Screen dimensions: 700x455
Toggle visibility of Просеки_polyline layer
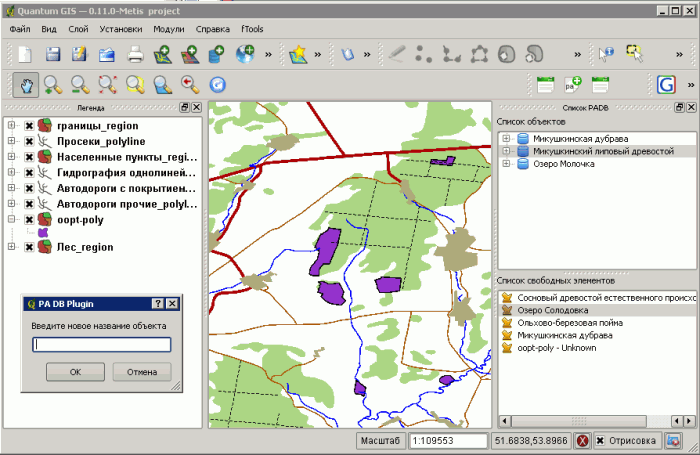(29, 142)
